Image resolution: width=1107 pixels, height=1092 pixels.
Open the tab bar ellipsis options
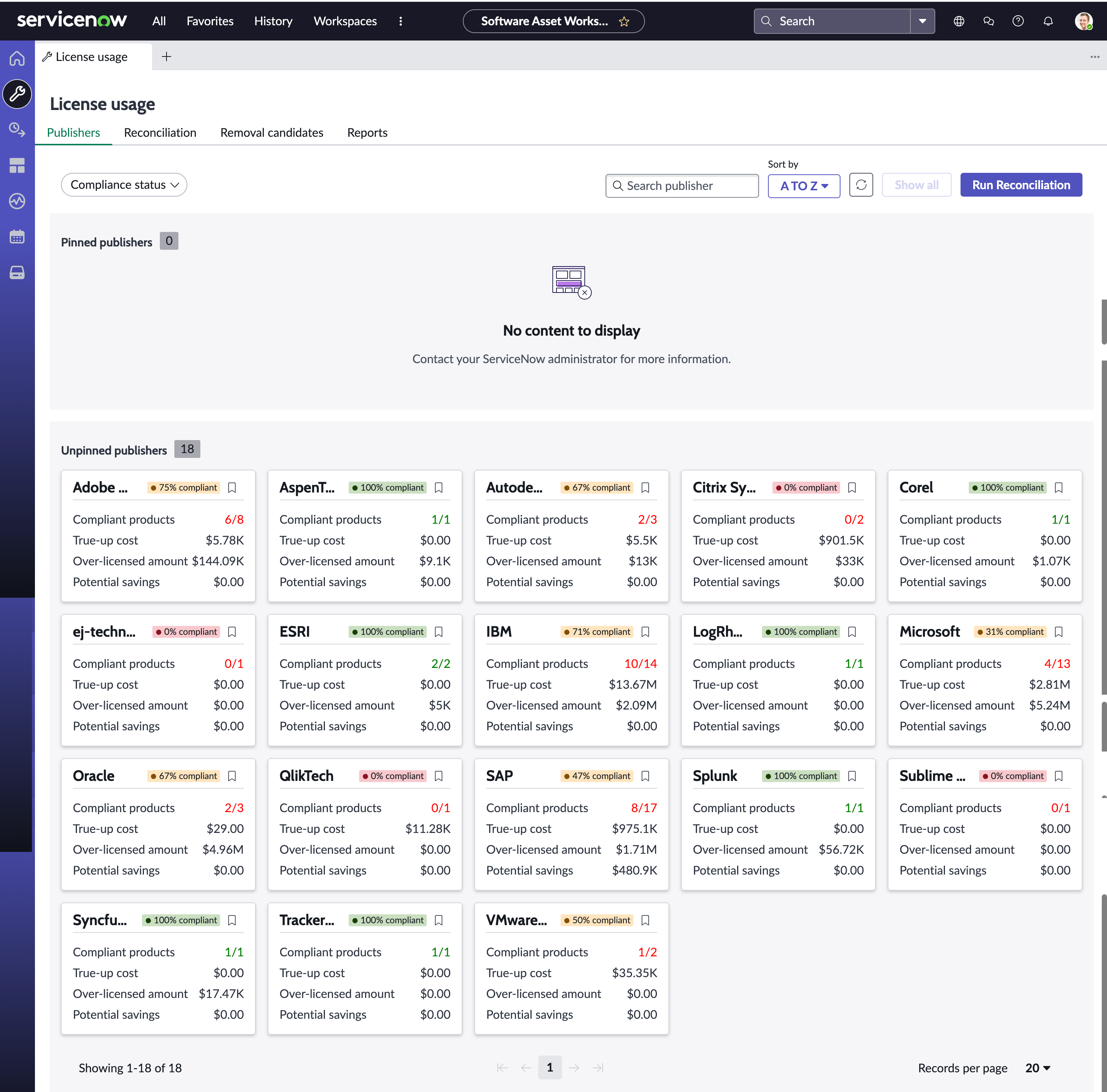click(1094, 57)
